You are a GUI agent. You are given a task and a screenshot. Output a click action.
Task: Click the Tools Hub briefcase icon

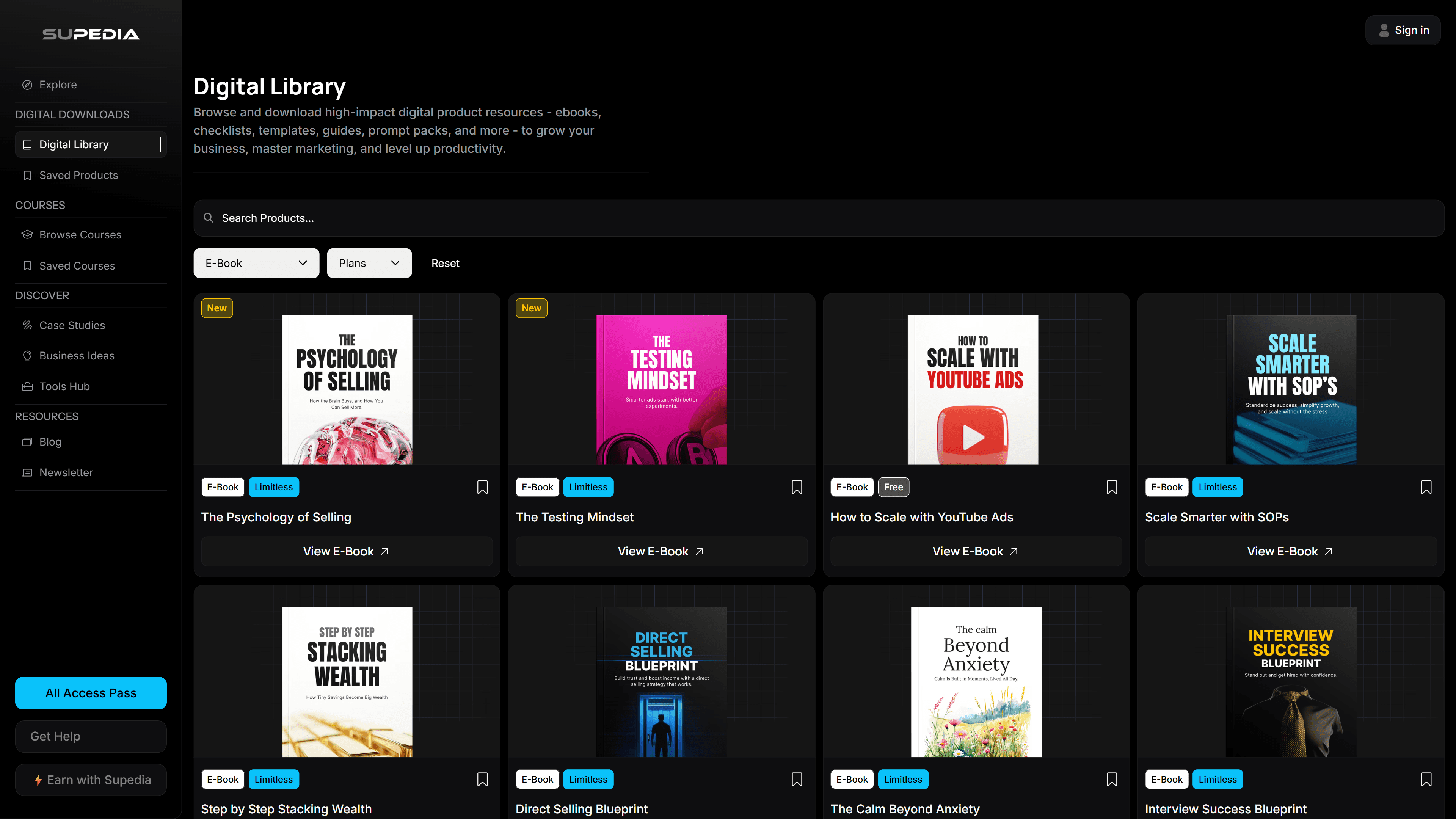pyautogui.click(x=27, y=387)
